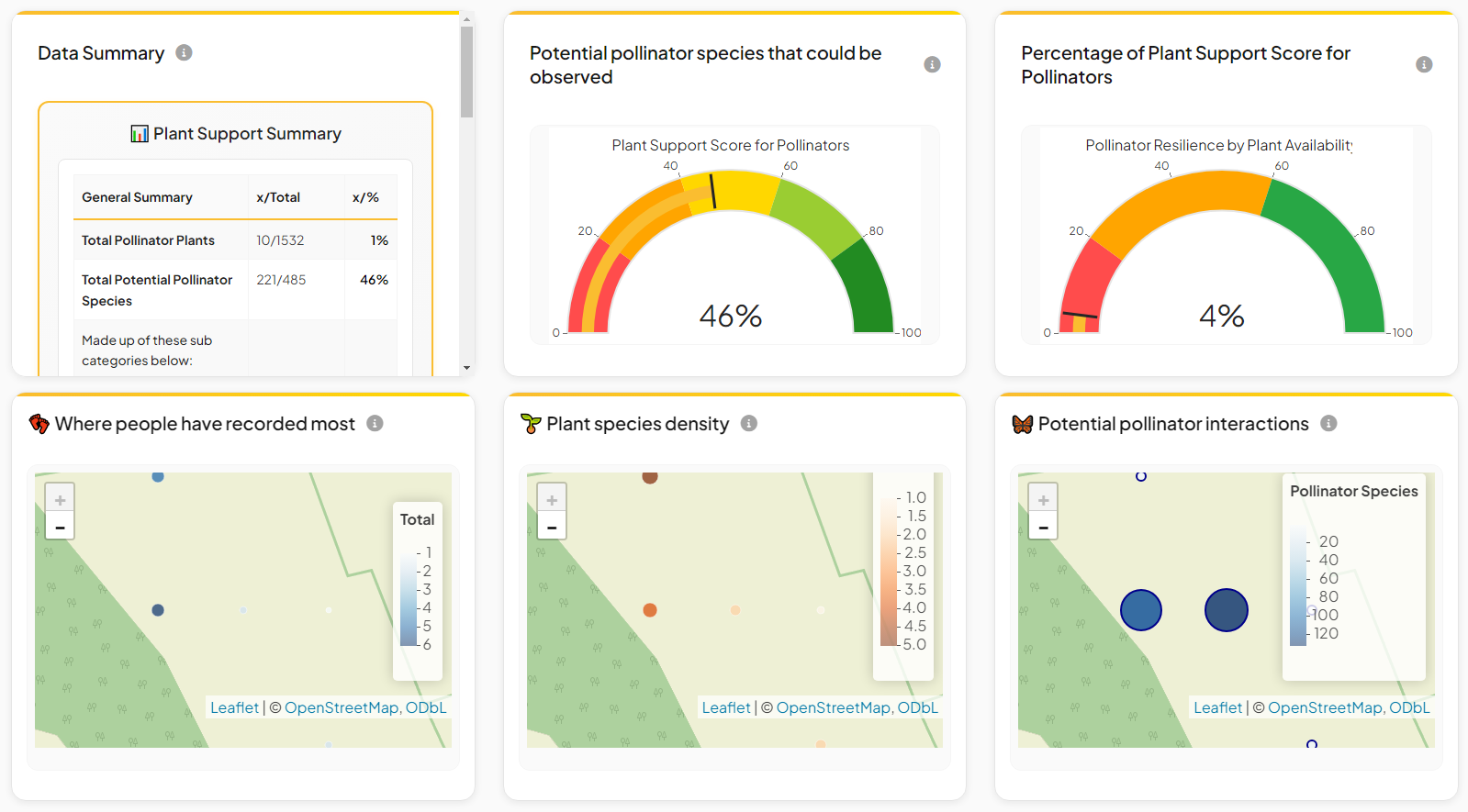
Task: Click ODbL link on pollinator interactions map
Action: pyautogui.click(x=1409, y=707)
